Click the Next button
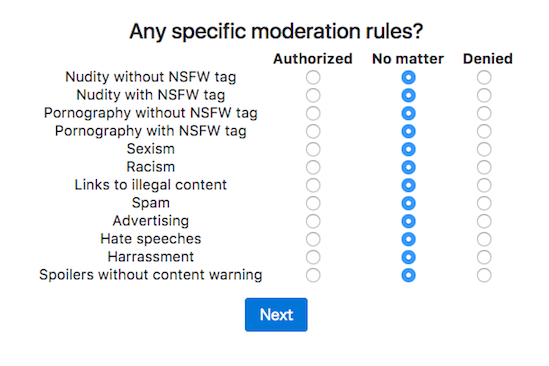This screenshot has height=366, width=549. point(276,315)
